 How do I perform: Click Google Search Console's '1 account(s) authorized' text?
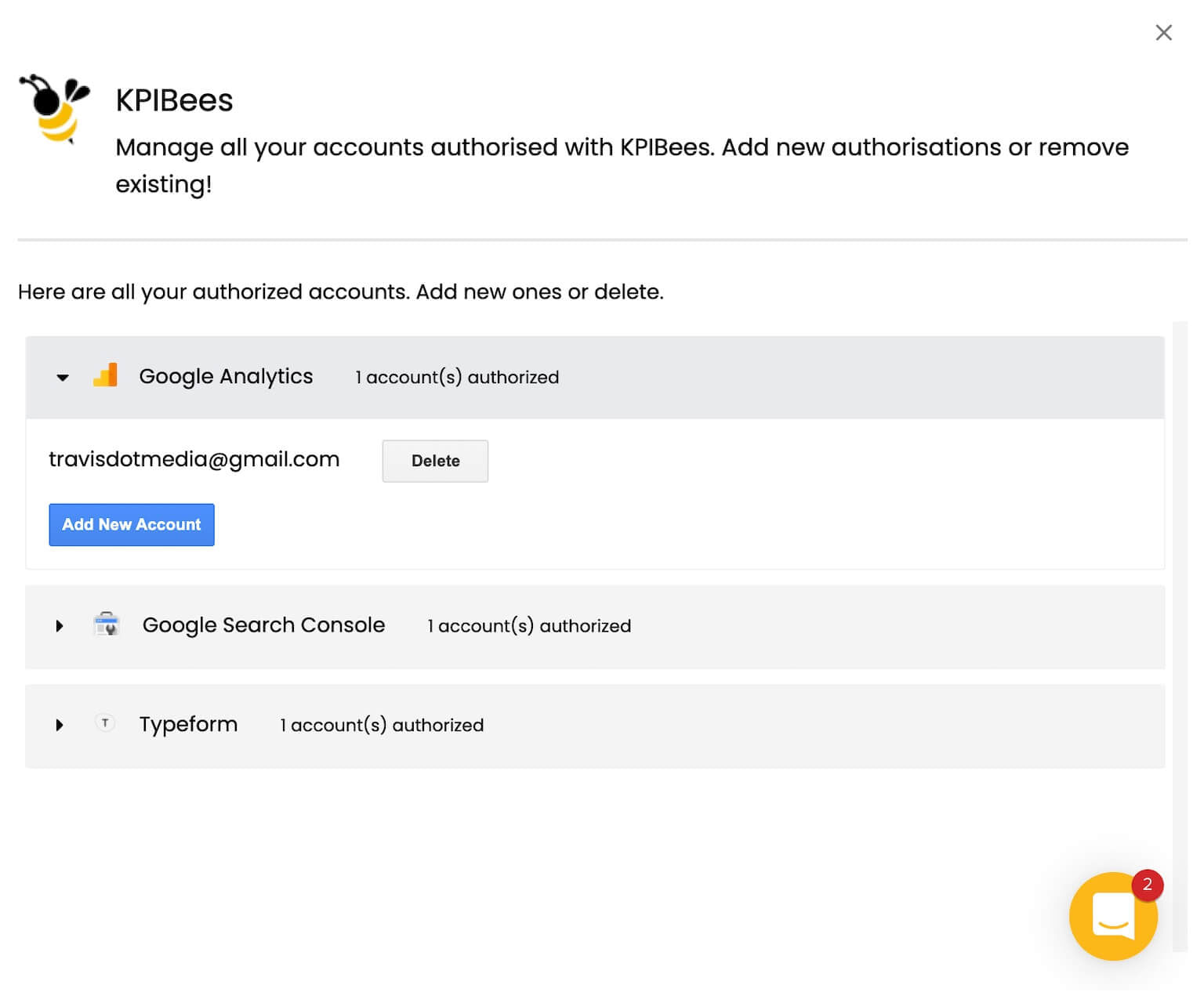coord(529,626)
